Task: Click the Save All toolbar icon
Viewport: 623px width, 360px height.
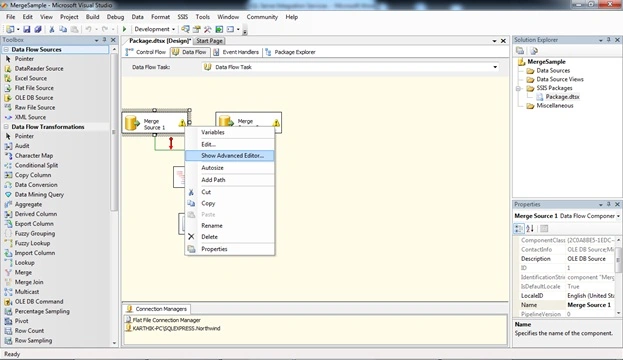Action: pyautogui.click(x=38, y=29)
